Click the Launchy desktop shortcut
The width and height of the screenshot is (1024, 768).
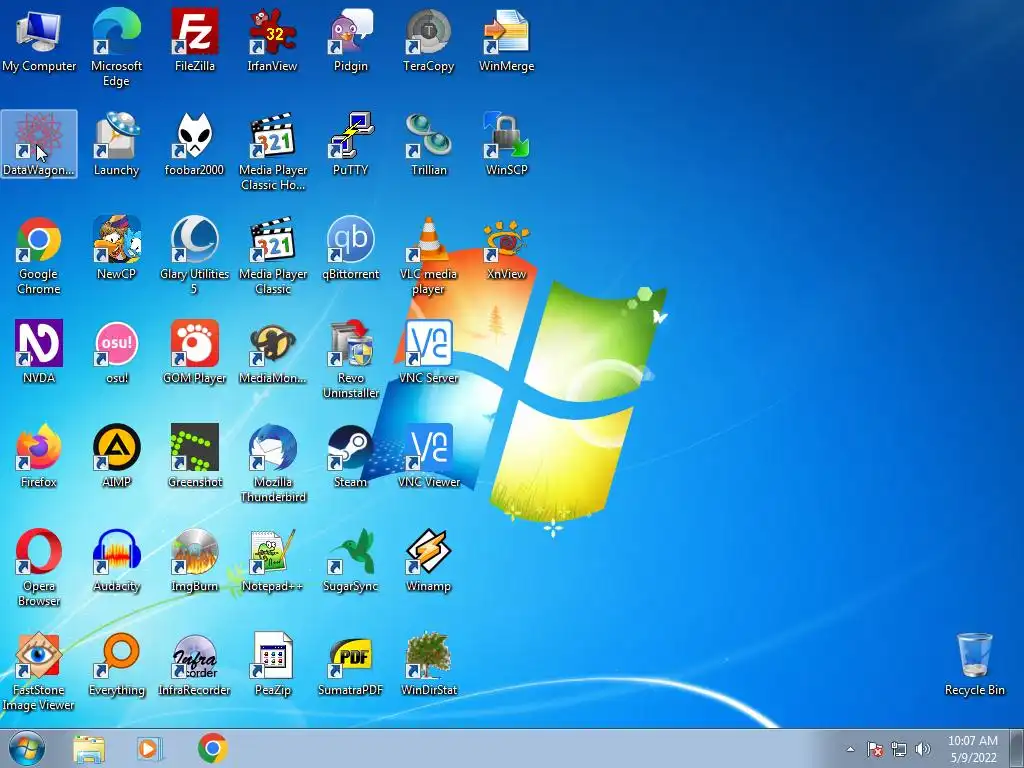click(116, 144)
